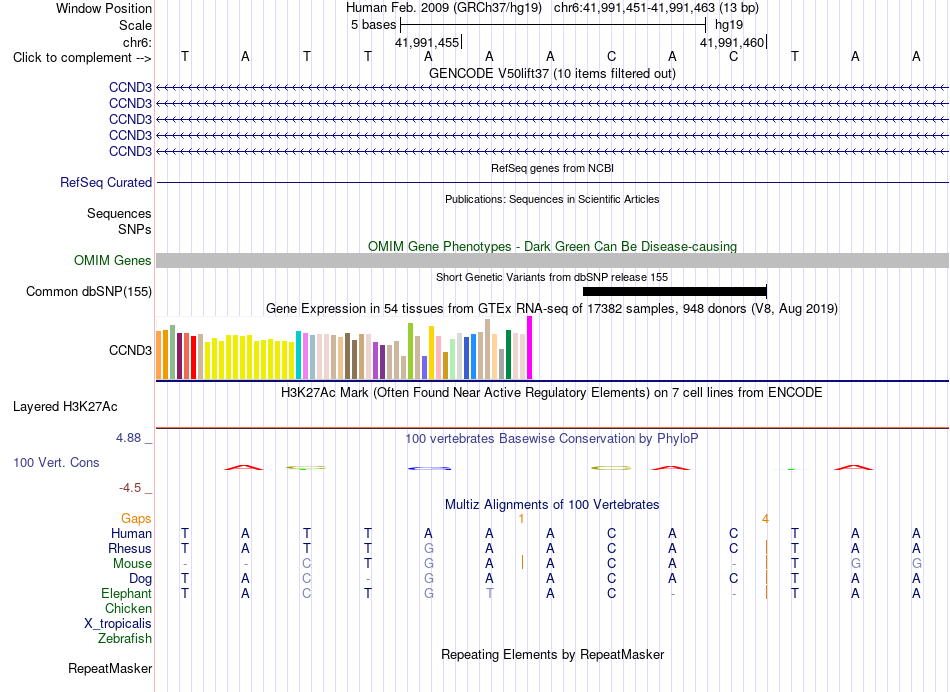Click the 'Click to complement -->' label
Viewport: 950px width, 692px height.
[82, 58]
